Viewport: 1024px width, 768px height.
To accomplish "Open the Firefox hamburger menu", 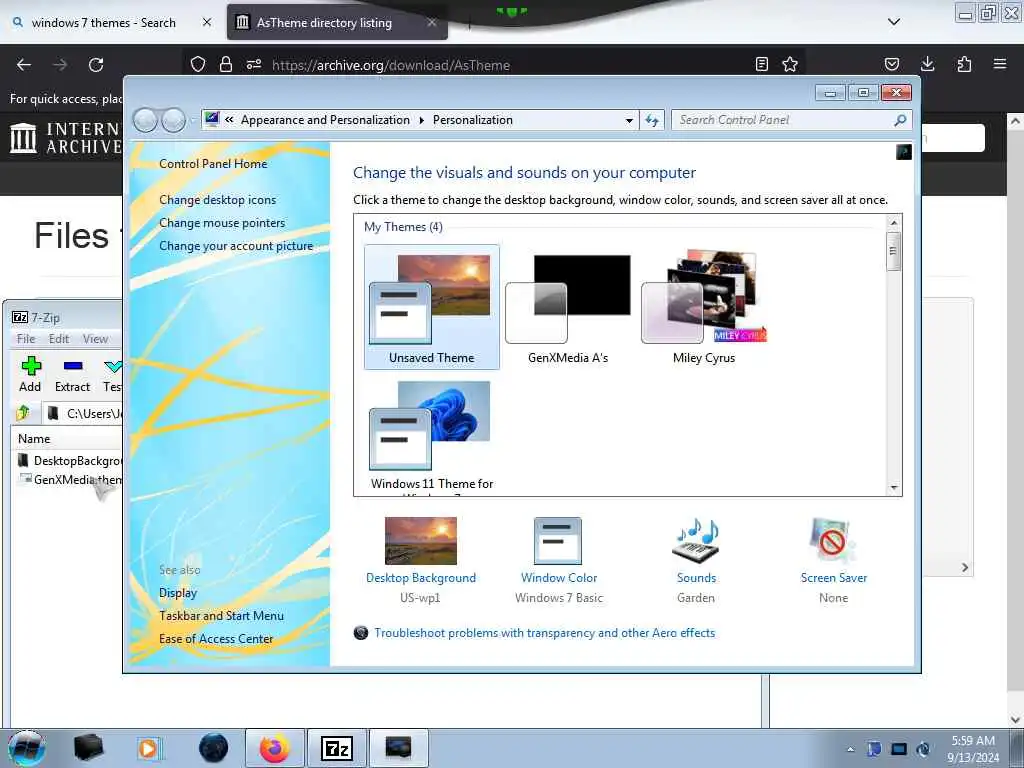I will coord(1000,64).
